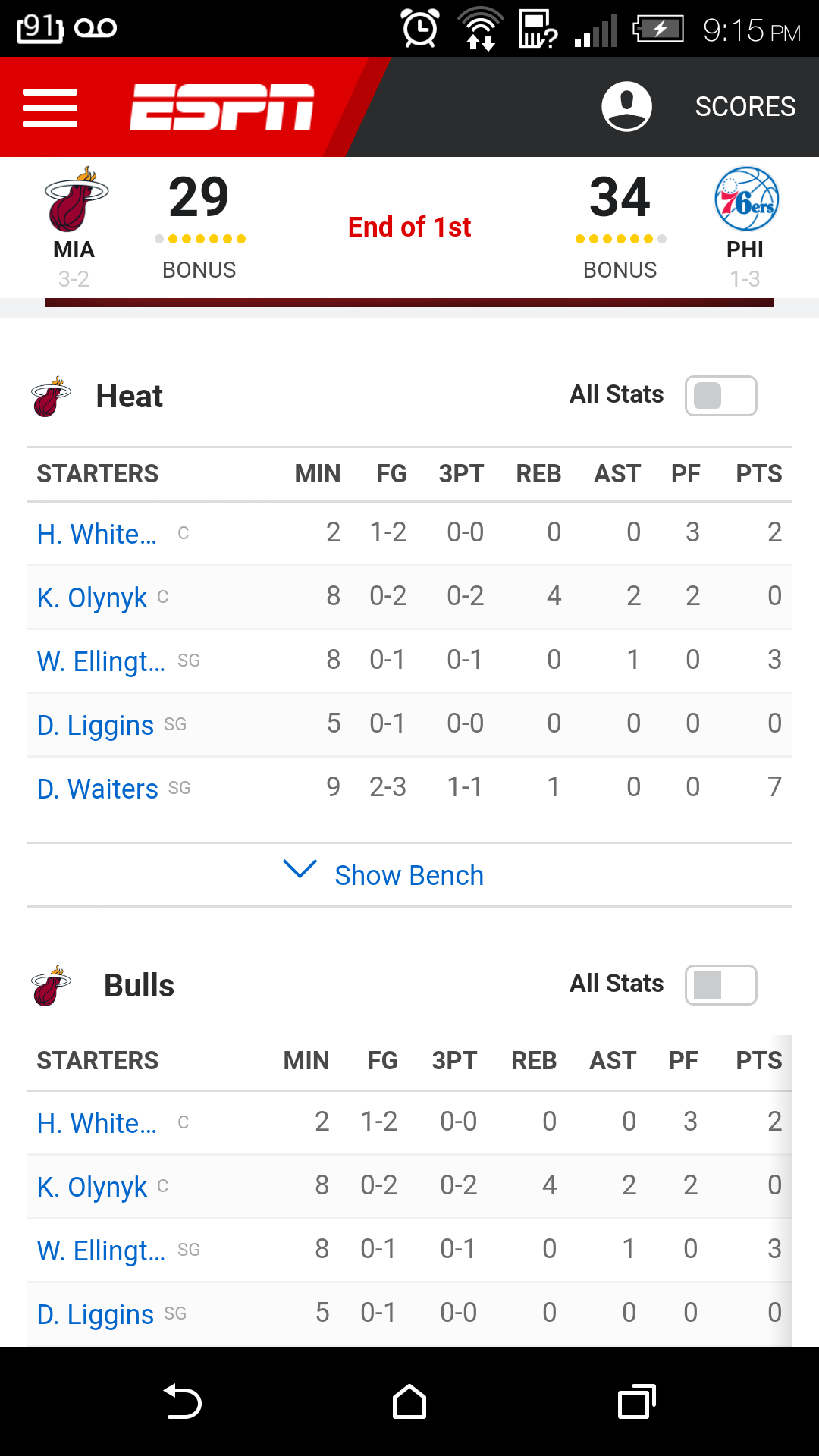
Task: Tap the ESPN logo
Action: pyautogui.click(x=221, y=107)
